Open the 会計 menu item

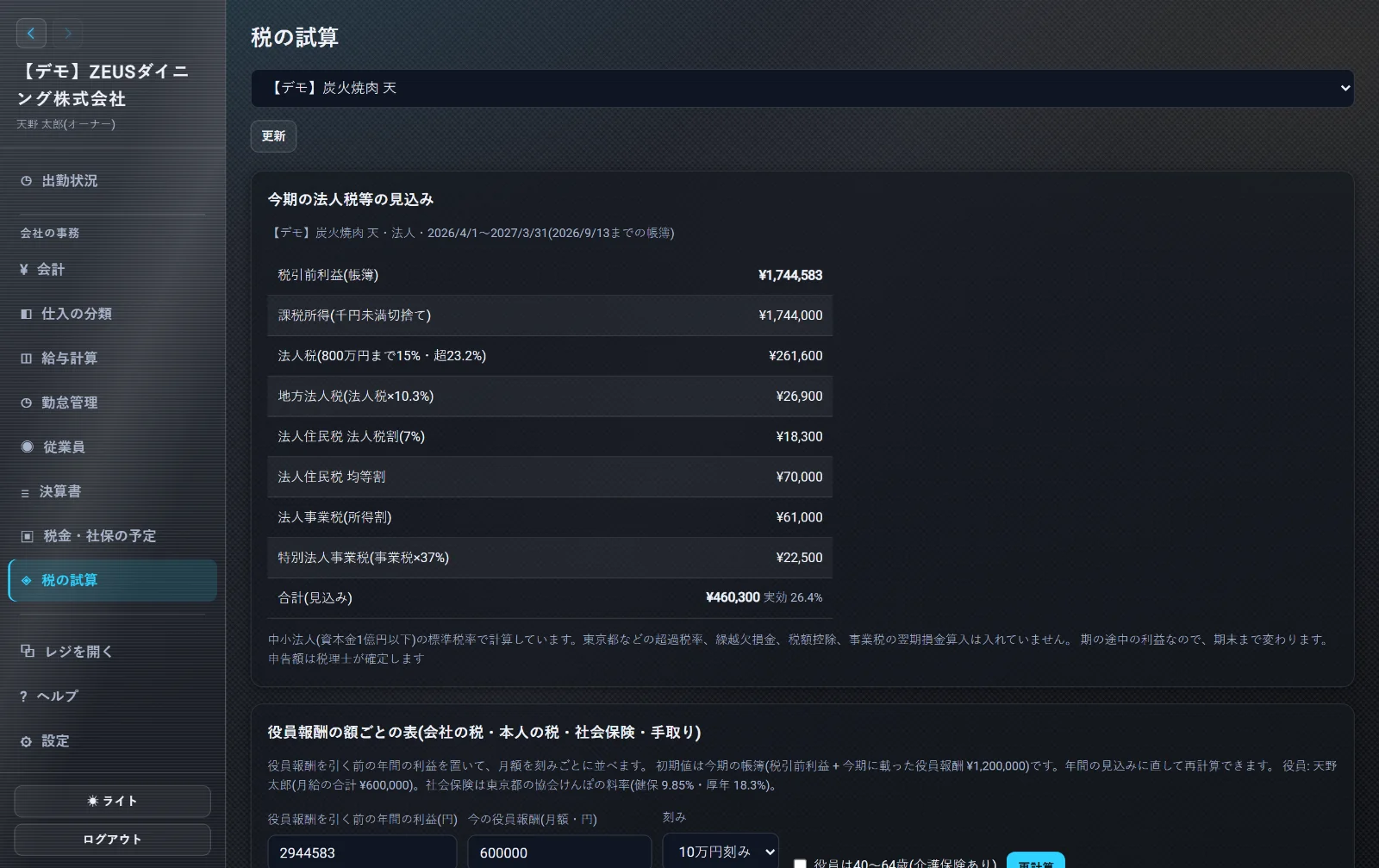coord(112,270)
